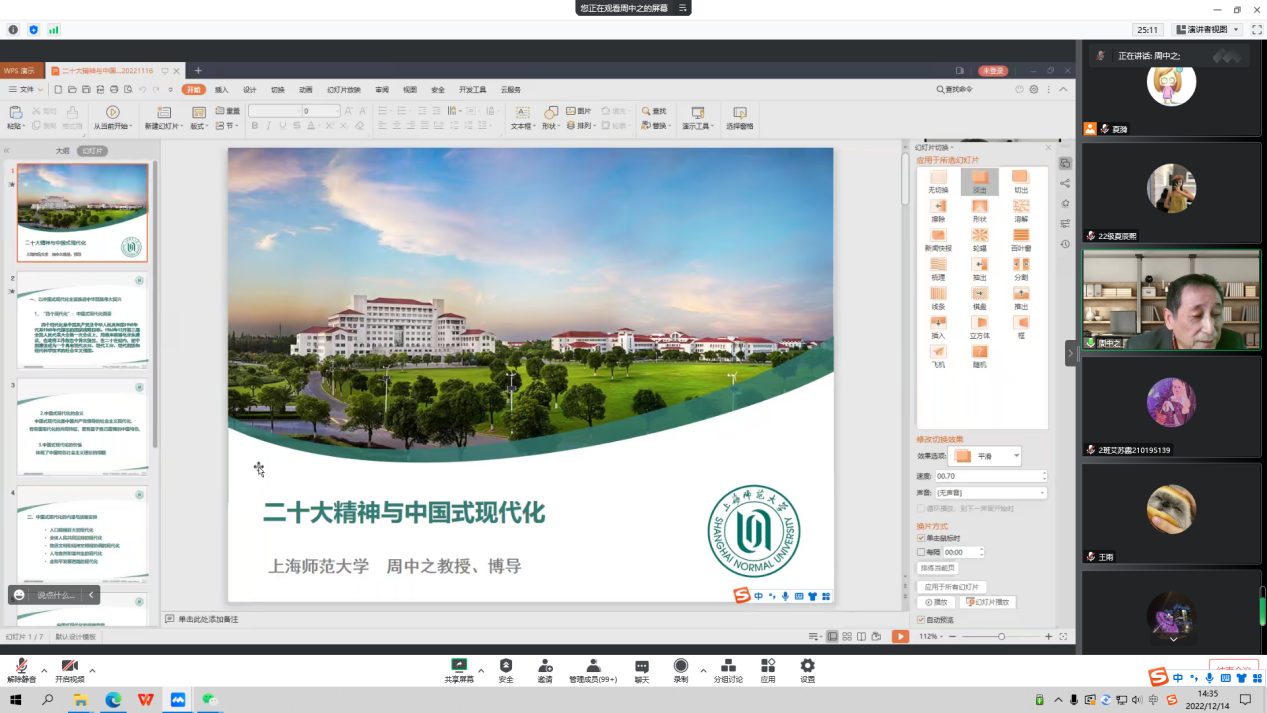The width and height of the screenshot is (1267, 713).
Task: Click the zoom slider in status bar
Action: click(x=1001, y=637)
